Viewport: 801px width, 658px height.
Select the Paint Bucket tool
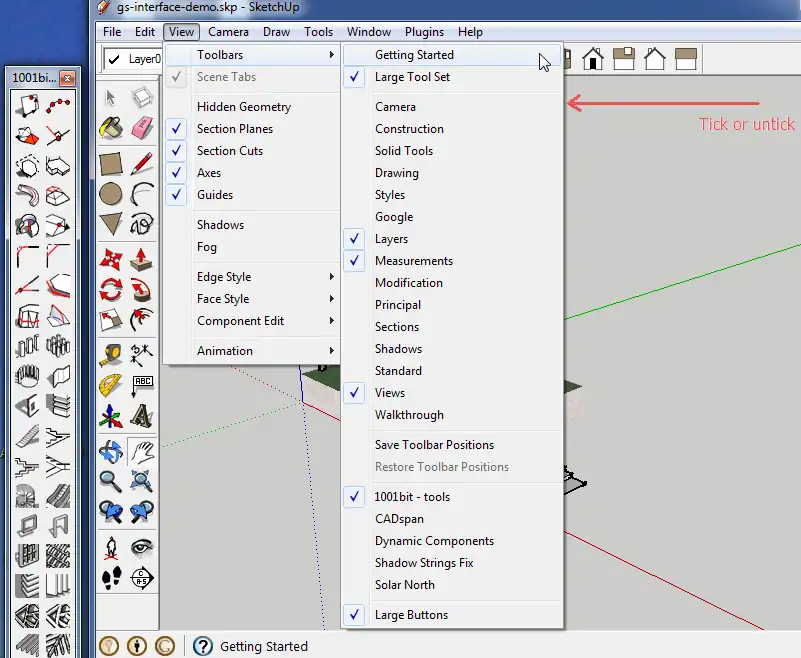point(111,128)
